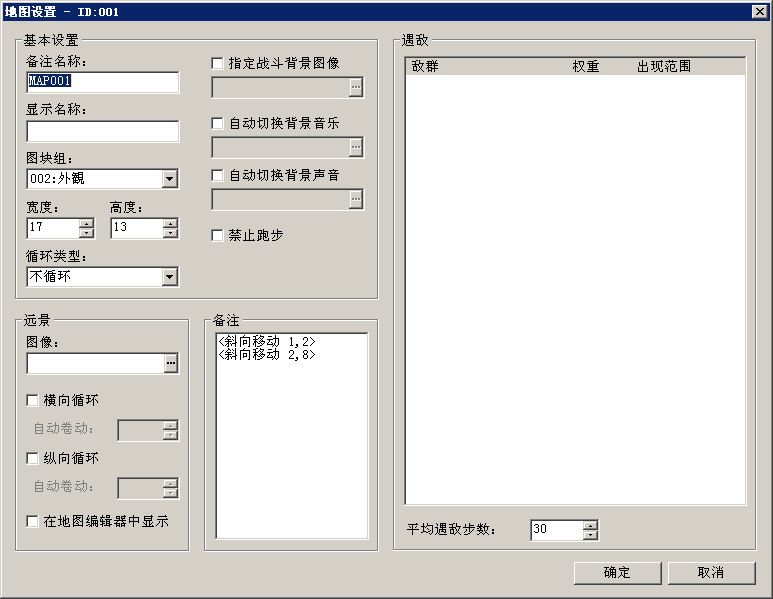Decrease 平均遇敌步数 with down arrow
This screenshot has width=773, height=599.
[x=590, y=535]
